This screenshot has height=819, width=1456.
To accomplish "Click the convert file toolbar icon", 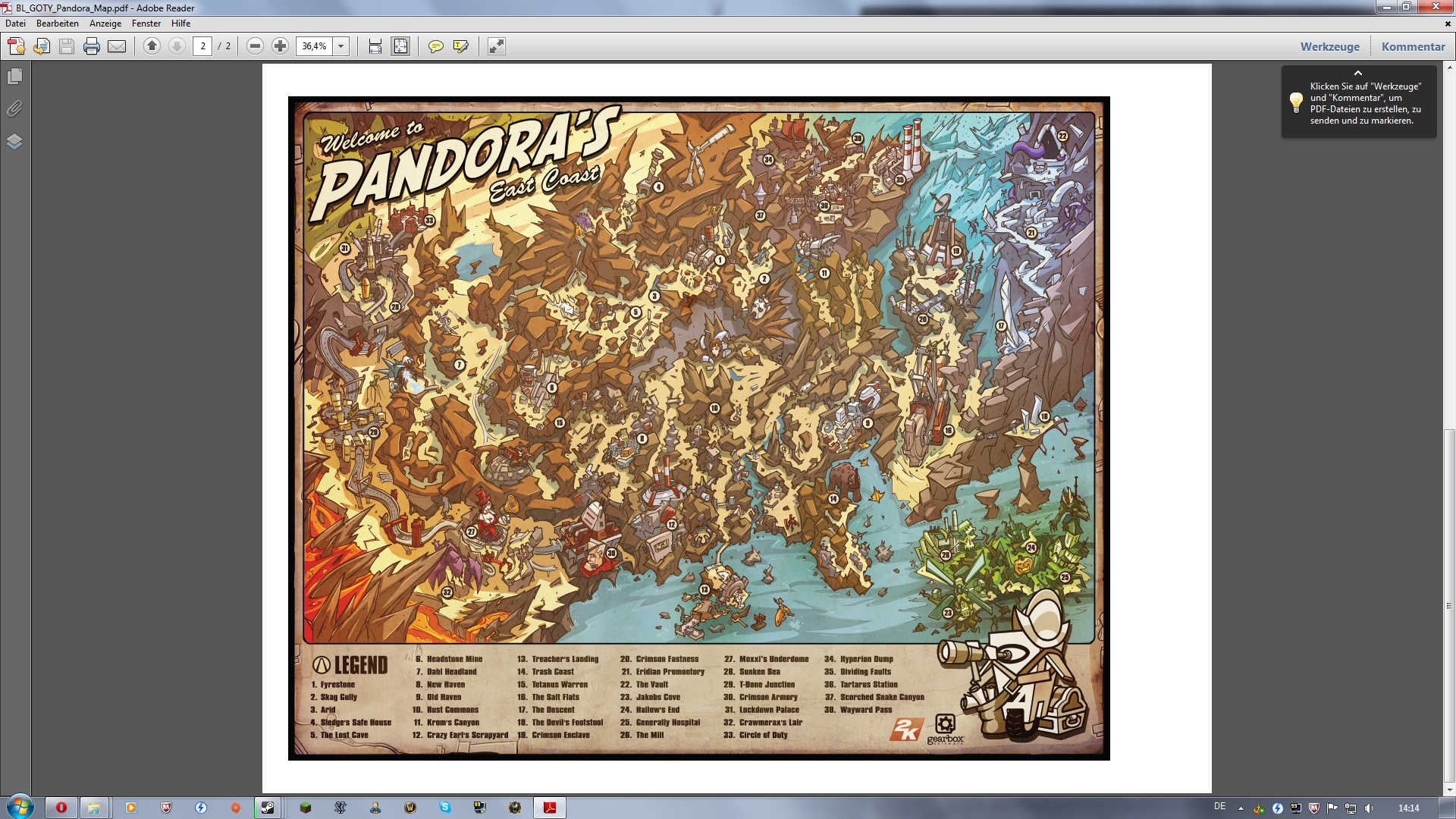I will (42, 46).
